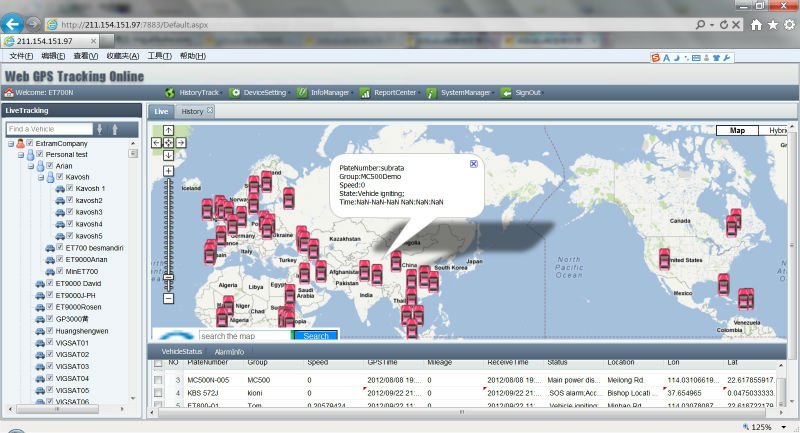The height and width of the screenshot is (433, 800).
Task: Click the vehicle marker near Iceland
Action: pyautogui.click(x=207, y=209)
